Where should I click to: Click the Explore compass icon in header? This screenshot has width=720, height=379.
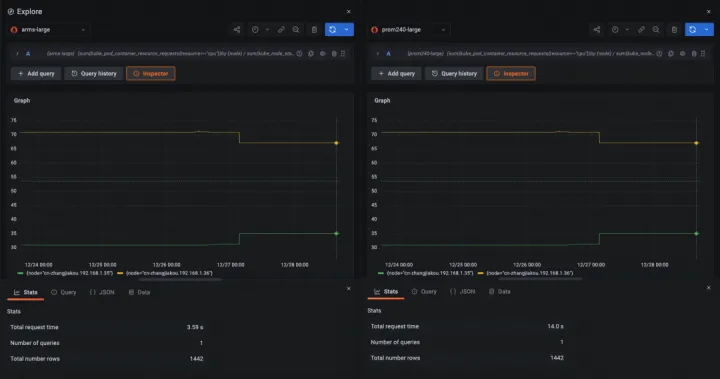point(11,12)
